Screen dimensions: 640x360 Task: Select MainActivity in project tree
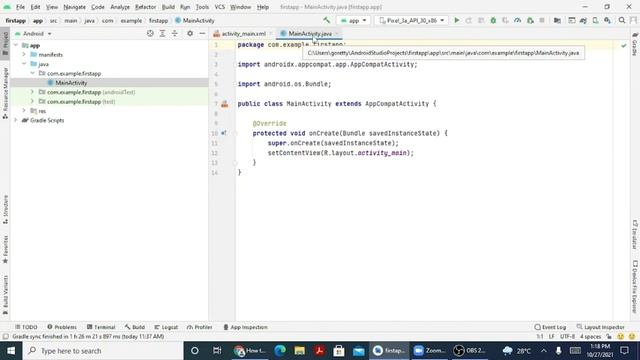(71, 83)
